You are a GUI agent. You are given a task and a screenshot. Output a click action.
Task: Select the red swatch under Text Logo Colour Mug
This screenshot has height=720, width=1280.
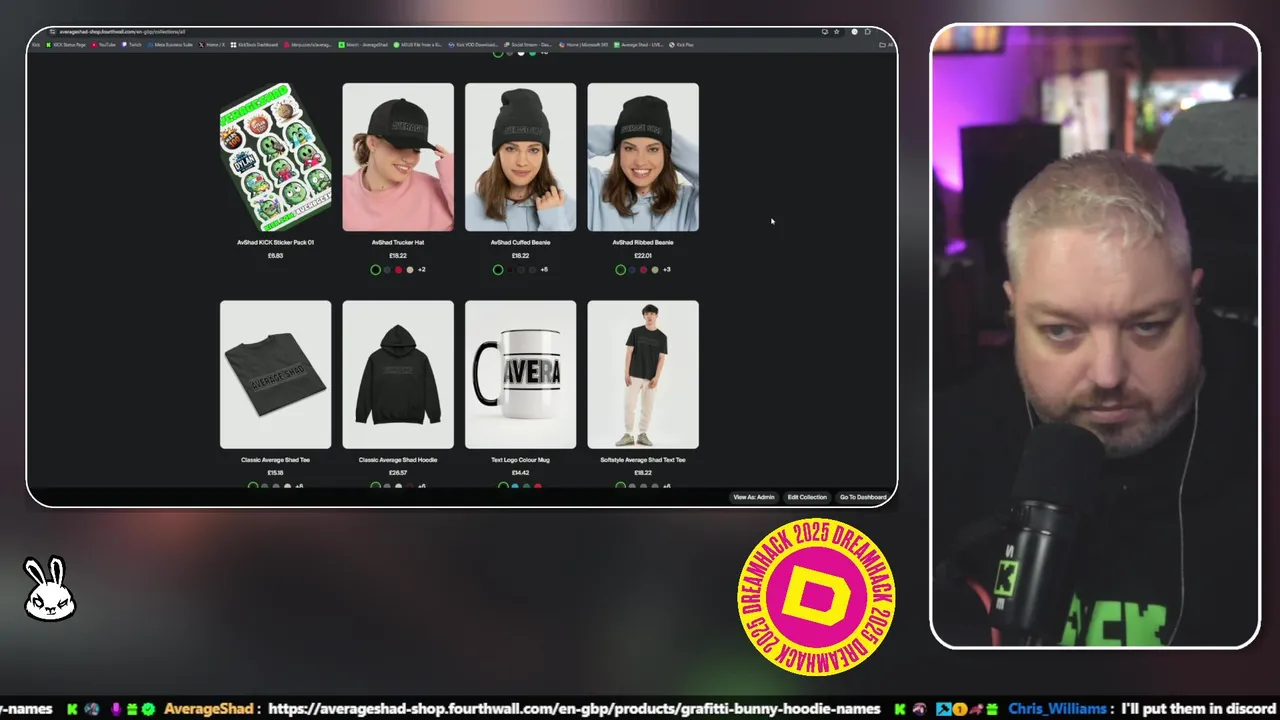pos(538,486)
